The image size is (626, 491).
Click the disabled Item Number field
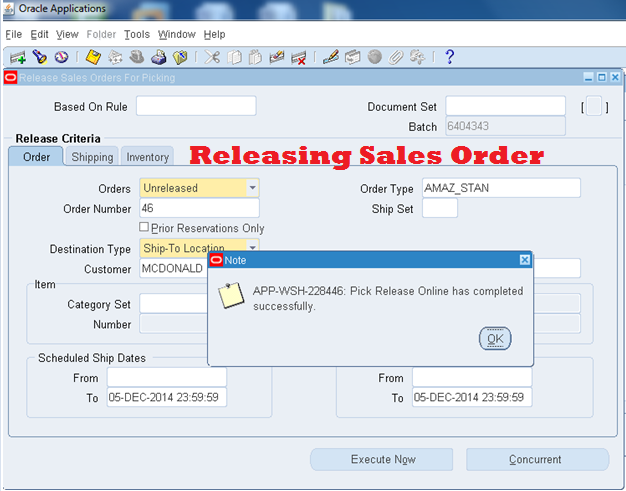[x=174, y=324]
